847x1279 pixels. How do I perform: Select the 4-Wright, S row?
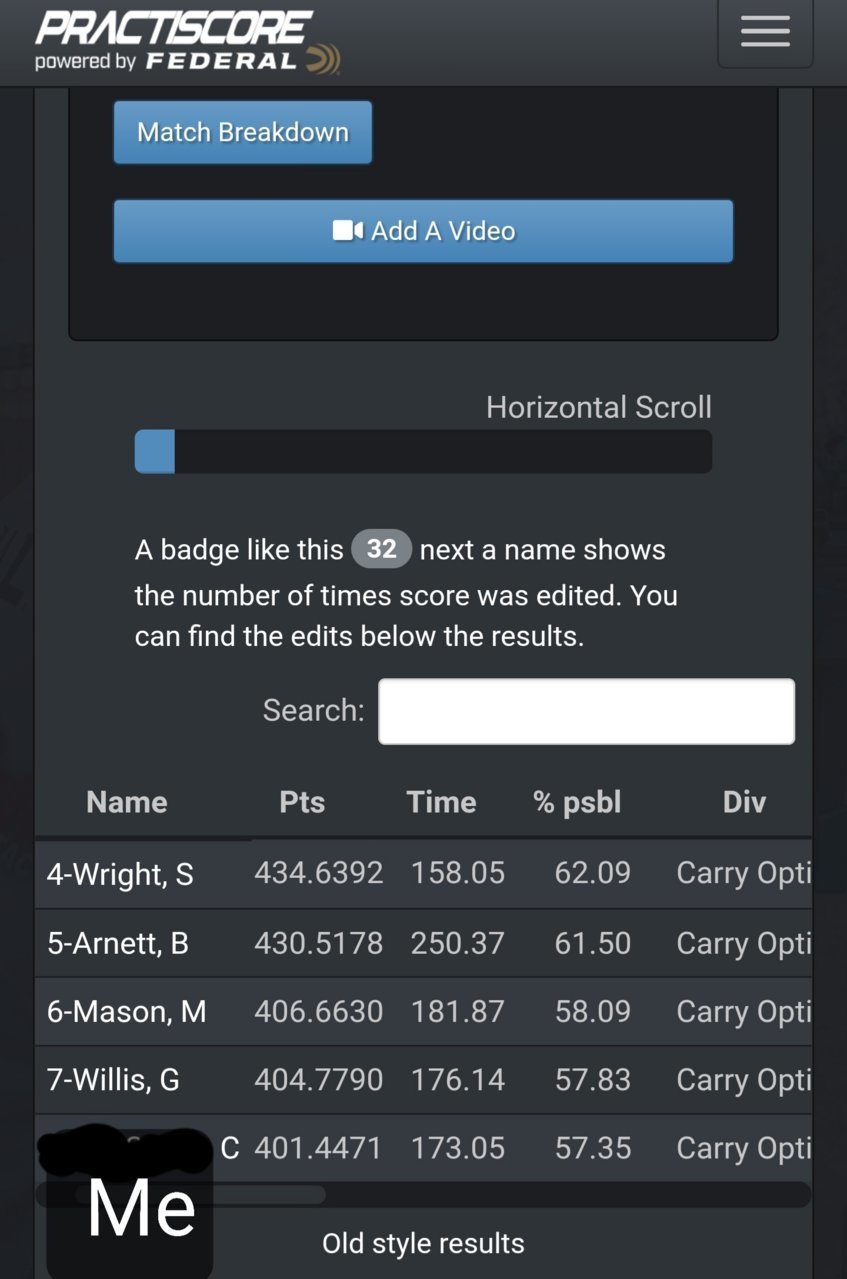tap(423, 873)
